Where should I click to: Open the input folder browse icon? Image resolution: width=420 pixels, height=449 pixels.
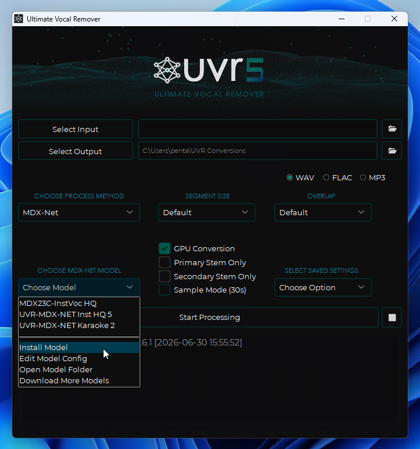(x=392, y=129)
